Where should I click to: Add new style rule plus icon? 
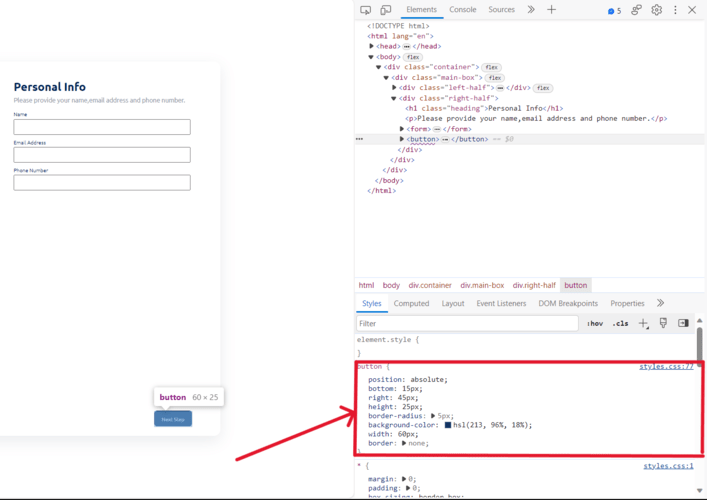pos(643,323)
